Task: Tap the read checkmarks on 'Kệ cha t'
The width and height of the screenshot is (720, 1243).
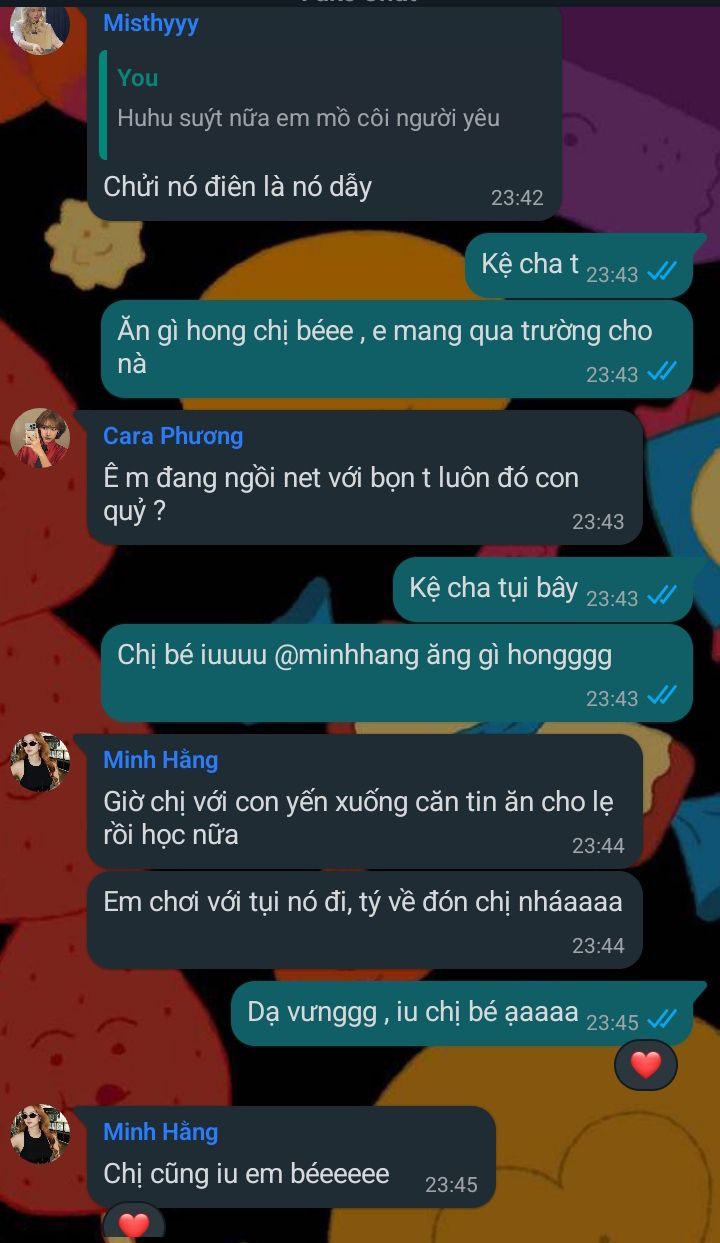Action: click(x=662, y=272)
